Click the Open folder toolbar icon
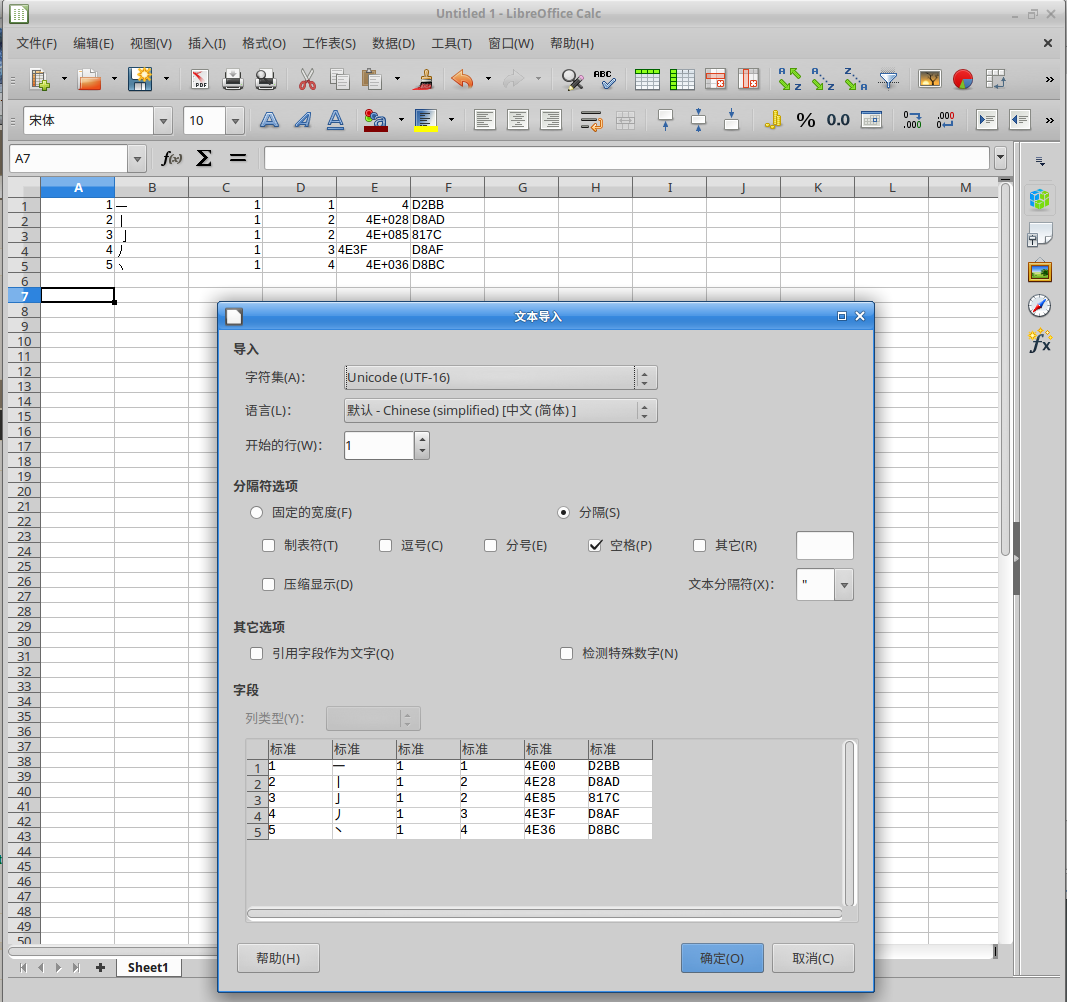The image size is (1067, 1002). click(x=89, y=79)
